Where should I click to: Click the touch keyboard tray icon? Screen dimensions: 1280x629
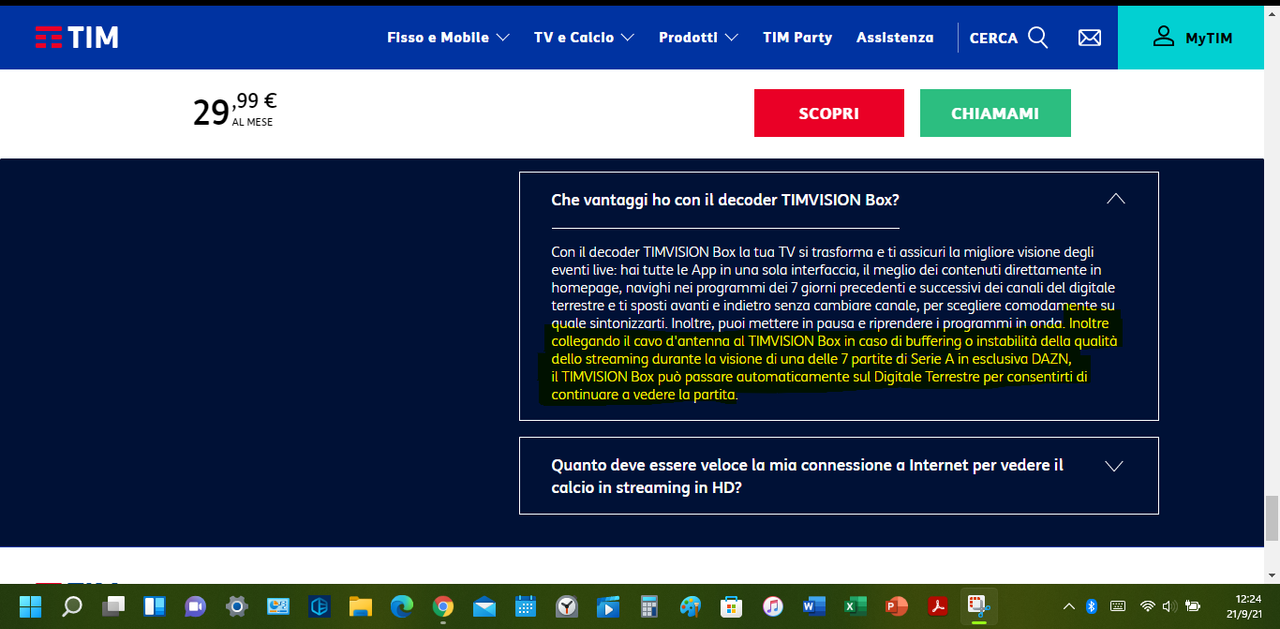point(1117,606)
